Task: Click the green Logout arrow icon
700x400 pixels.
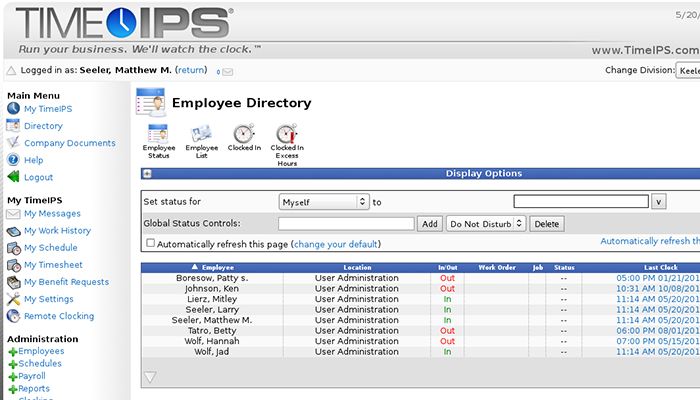Action: click(13, 177)
